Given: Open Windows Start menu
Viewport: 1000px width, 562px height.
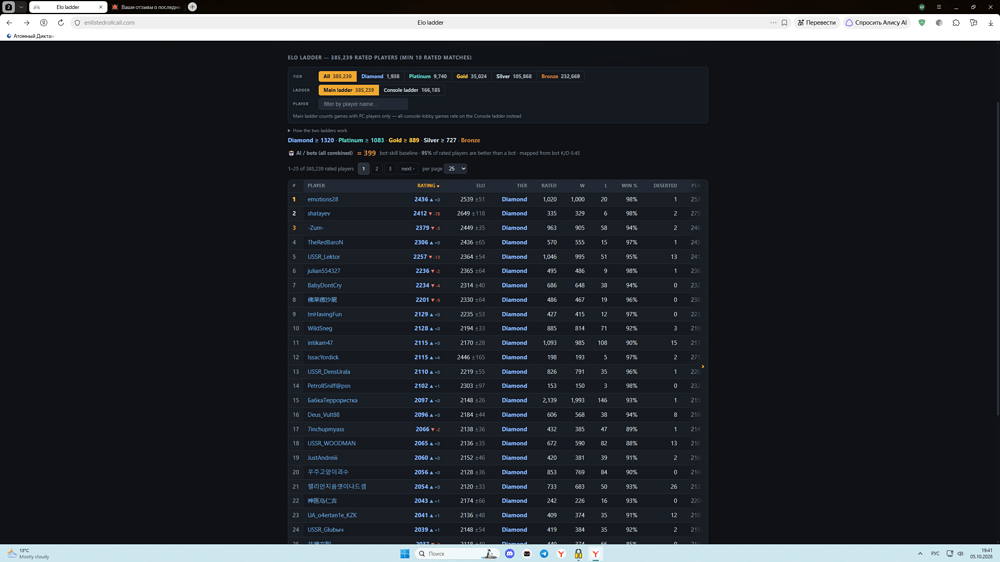Looking at the screenshot, I should click(x=404, y=554).
